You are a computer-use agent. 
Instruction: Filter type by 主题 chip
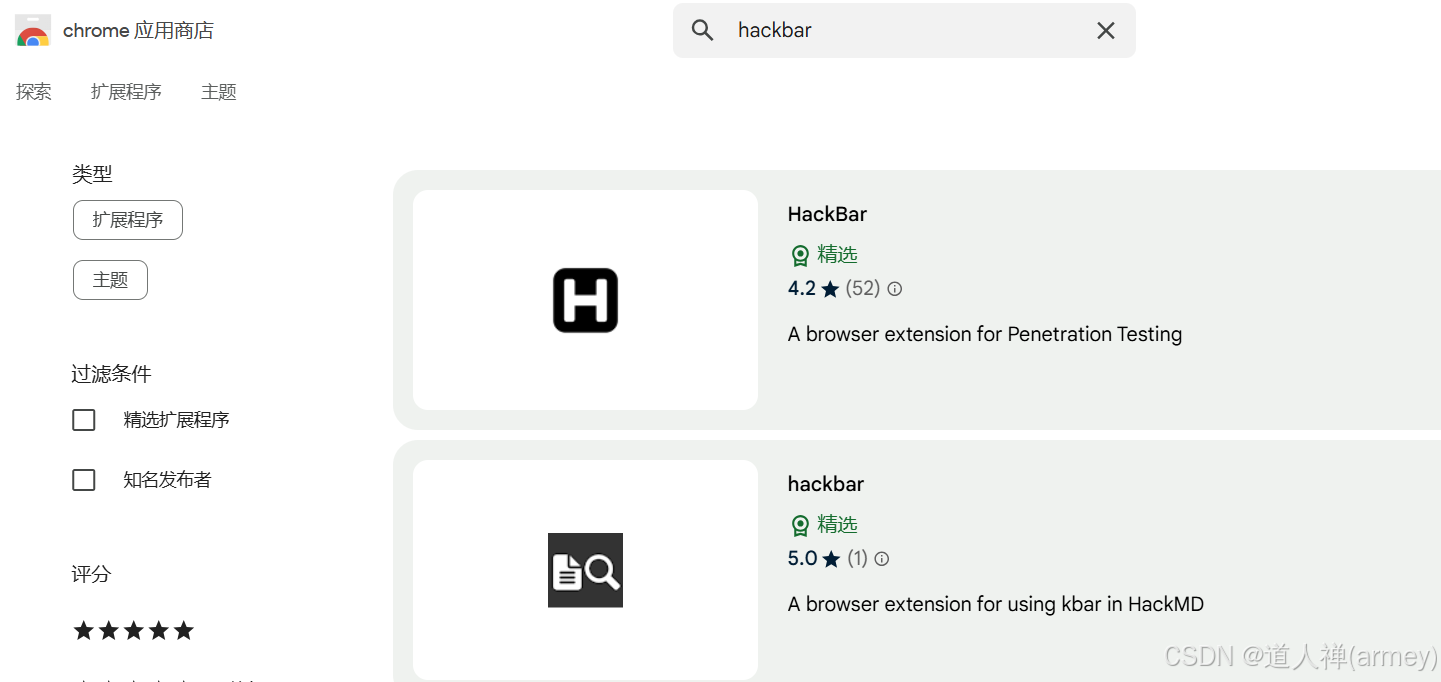[x=110, y=280]
